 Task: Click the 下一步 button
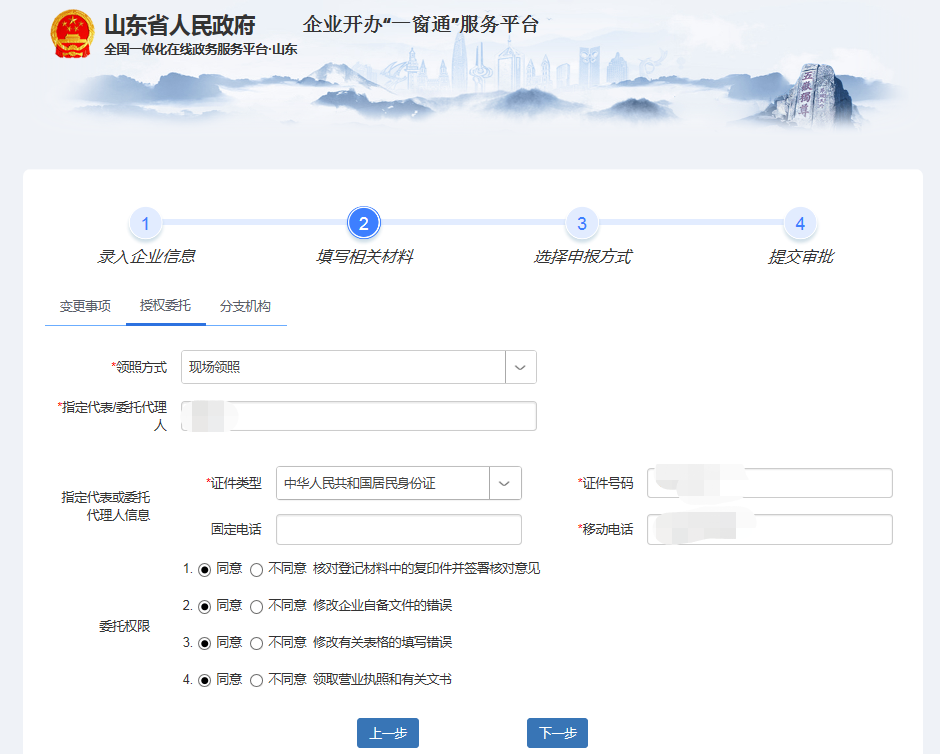[557, 733]
